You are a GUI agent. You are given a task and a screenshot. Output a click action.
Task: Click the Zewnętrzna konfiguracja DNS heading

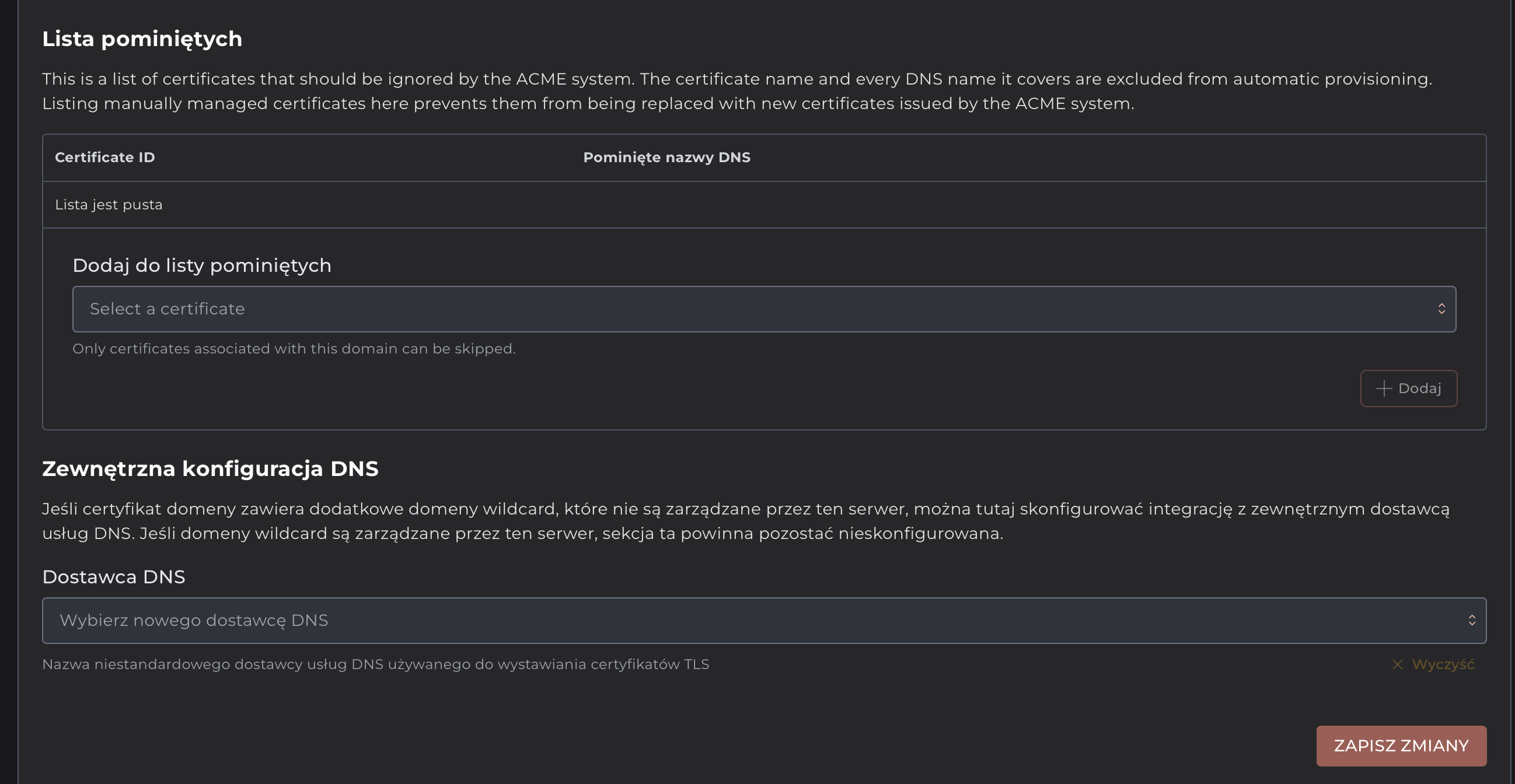(210, 469)
